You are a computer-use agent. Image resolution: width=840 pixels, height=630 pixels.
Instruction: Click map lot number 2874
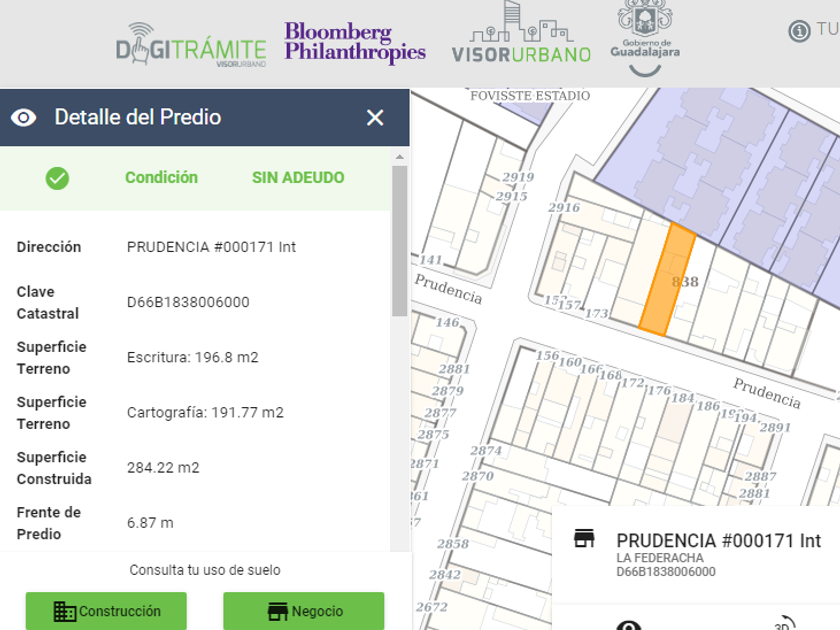tap(486, 451)
